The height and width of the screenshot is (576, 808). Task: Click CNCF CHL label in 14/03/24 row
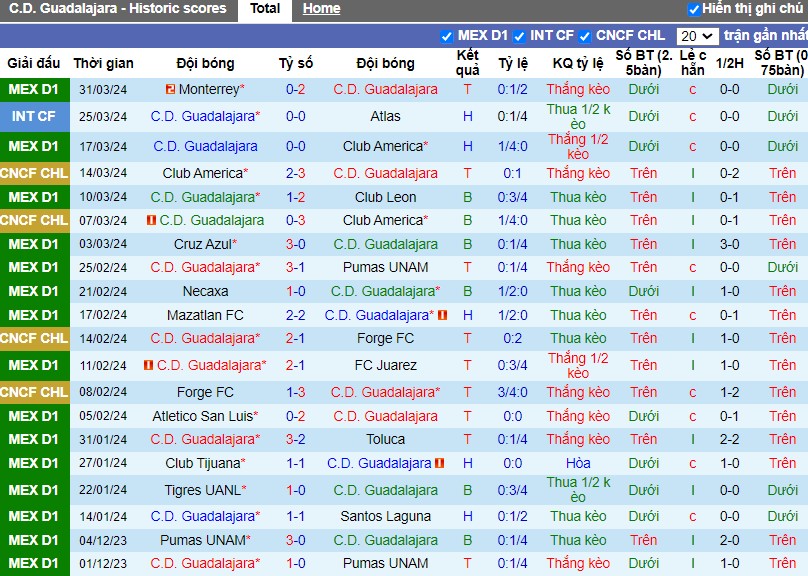tap(34, 174)
